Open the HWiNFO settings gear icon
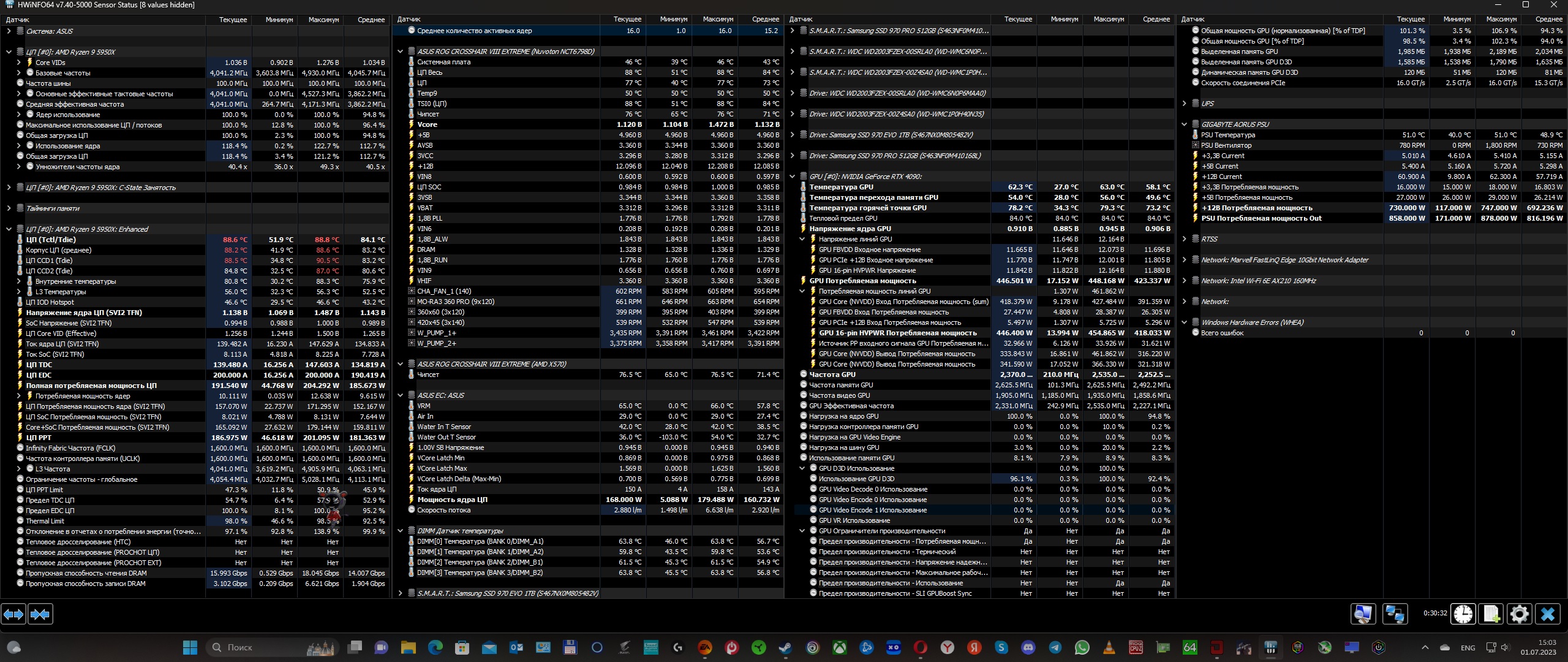This screenshot has height=662, width=1568. (1519, 614)
